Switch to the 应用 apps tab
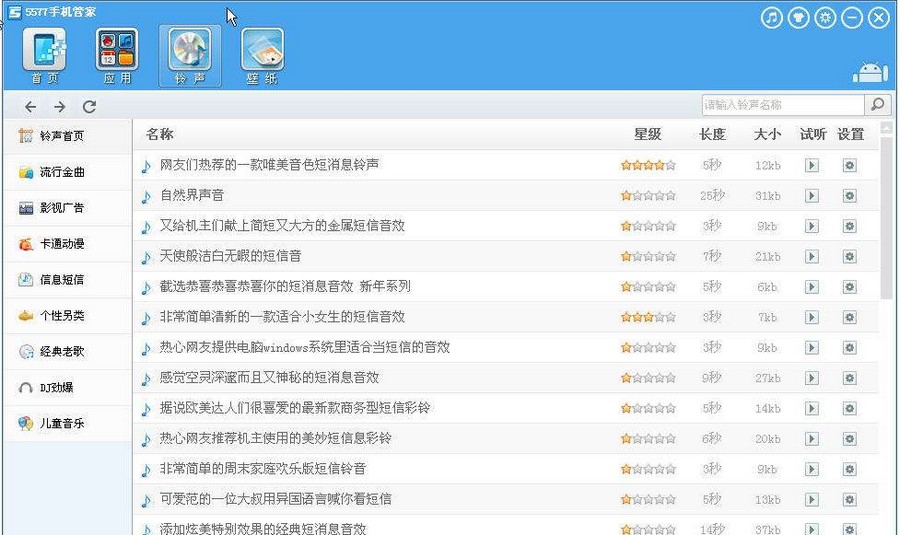900x535 pixels. pyautogui.click(x=117, y=56)
